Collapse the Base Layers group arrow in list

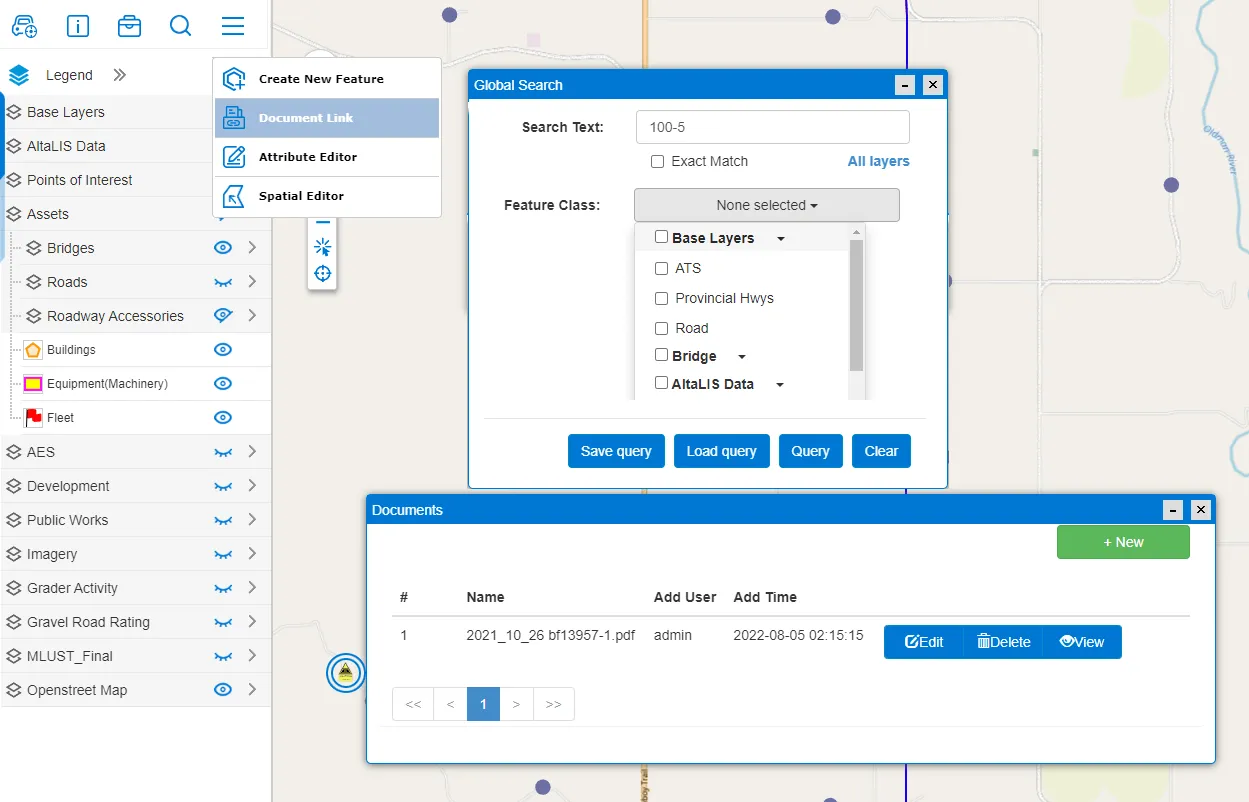tap(781, 239)
